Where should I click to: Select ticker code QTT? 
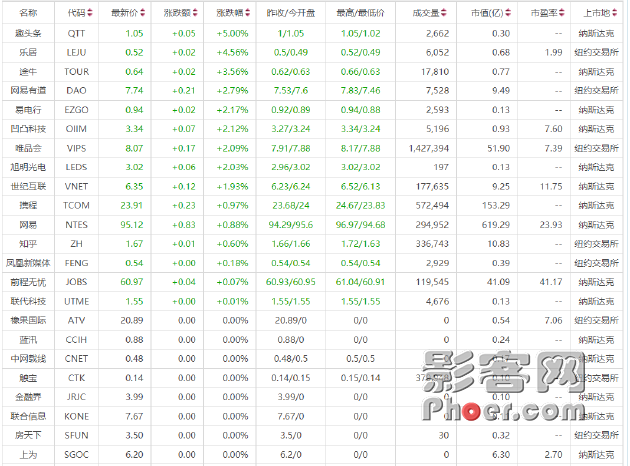point(76,34)
